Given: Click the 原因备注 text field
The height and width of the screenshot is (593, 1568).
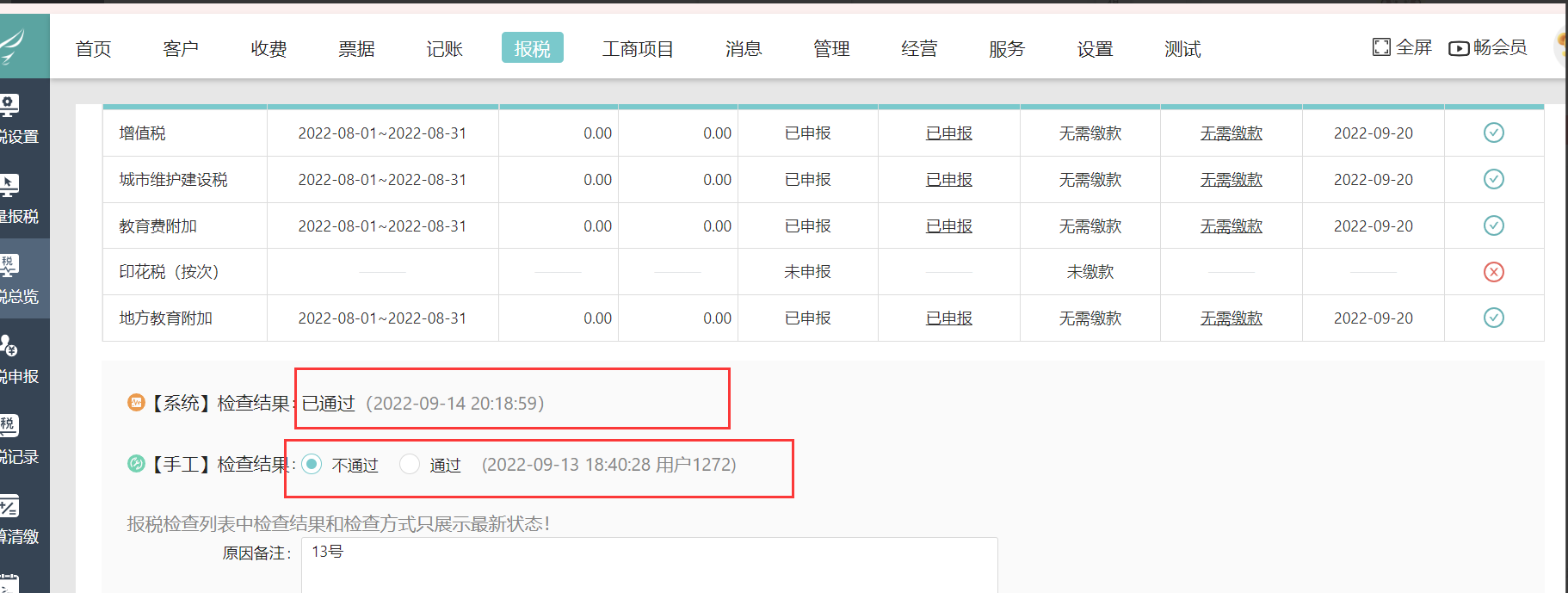Looking at the screenshot, I should pyautogui.click(x=649, y=564).
